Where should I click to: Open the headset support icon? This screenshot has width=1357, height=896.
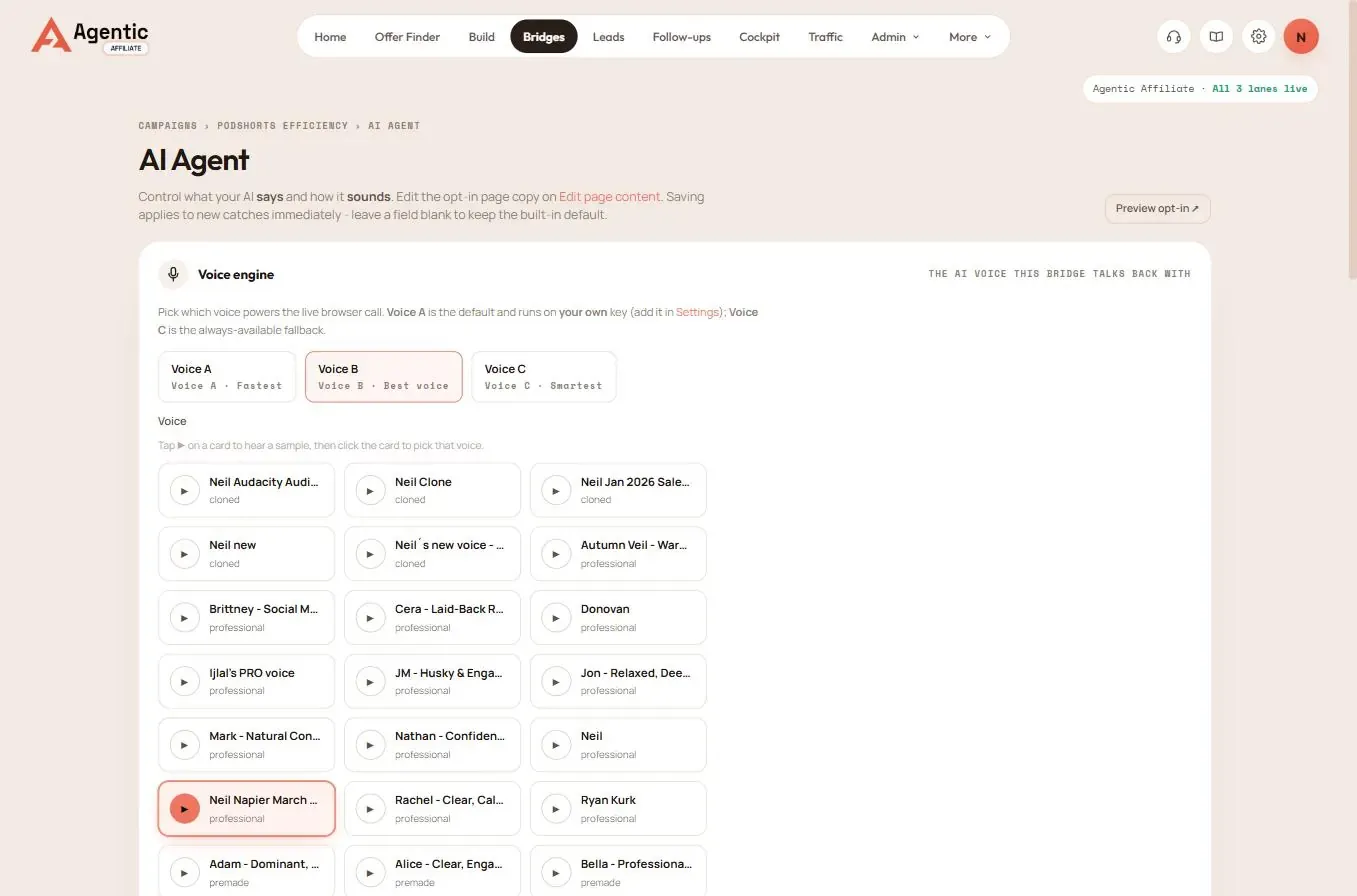click(1174, 37)
